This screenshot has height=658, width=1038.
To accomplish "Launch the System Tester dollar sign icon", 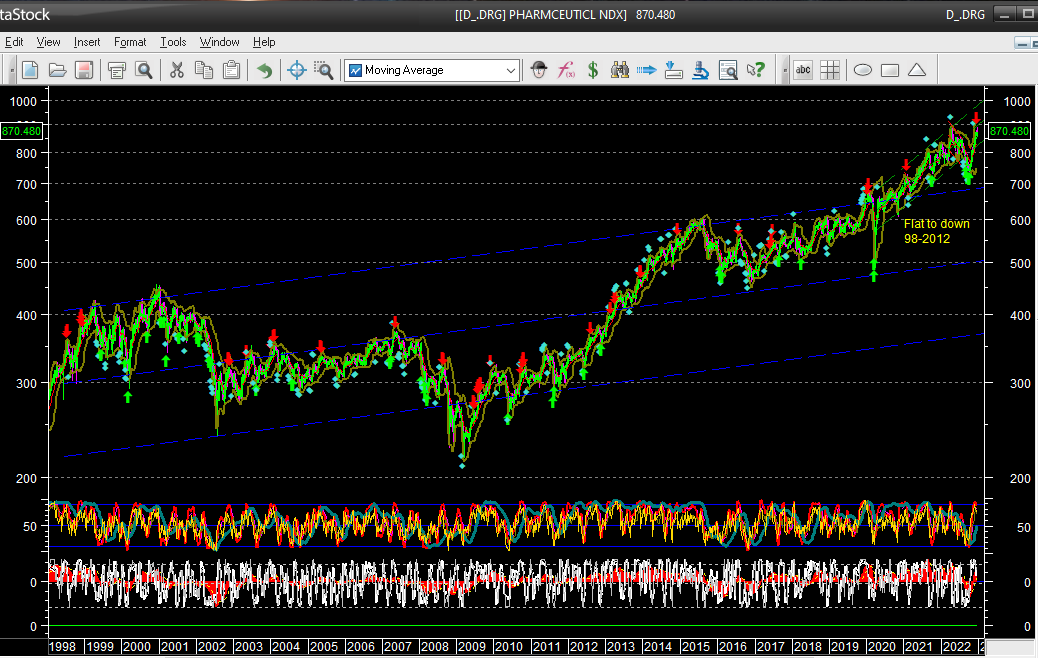I will 593,70.
